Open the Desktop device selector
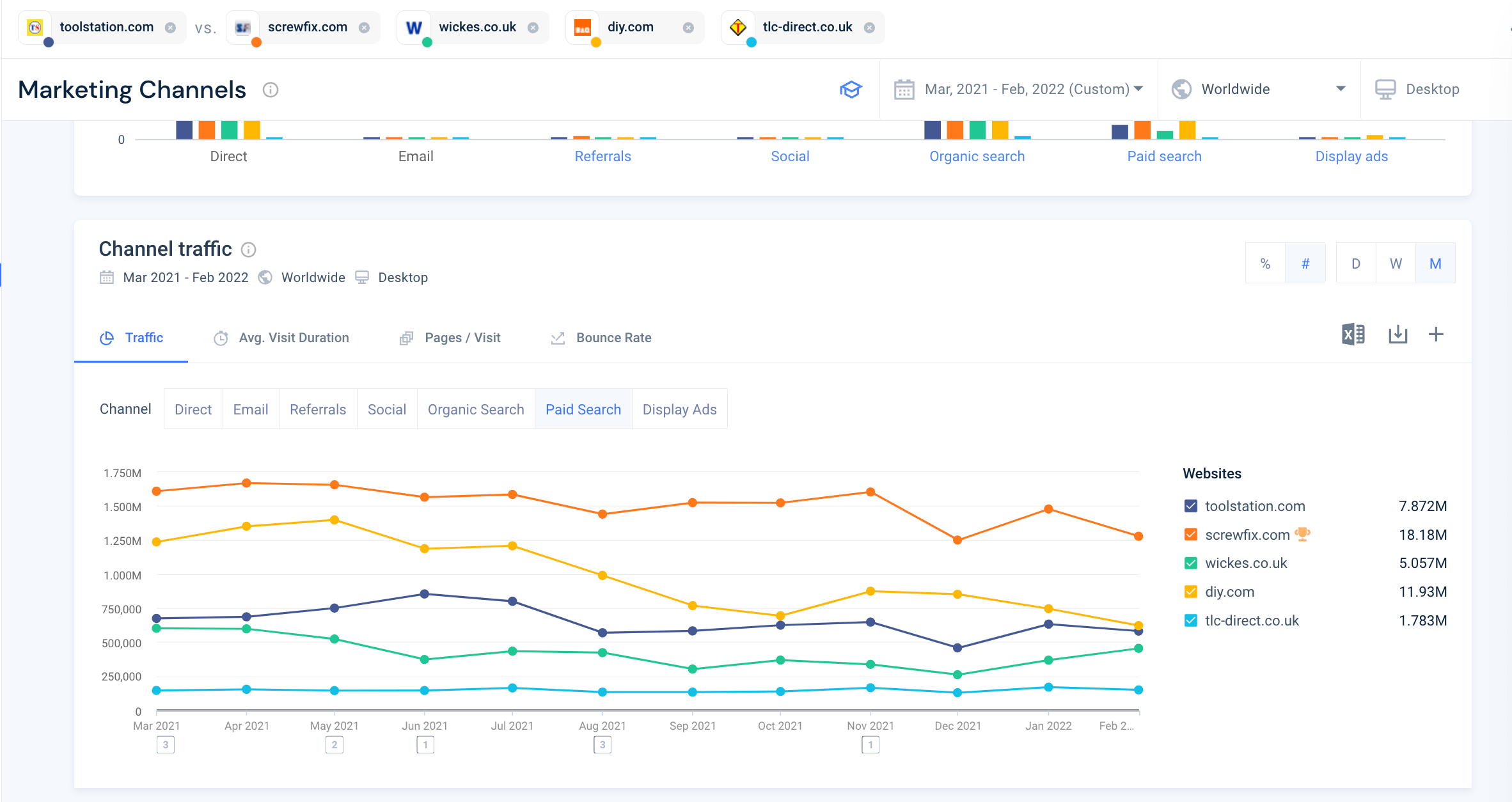This screenshot has height=802, width=1512. pos(1417,90)
